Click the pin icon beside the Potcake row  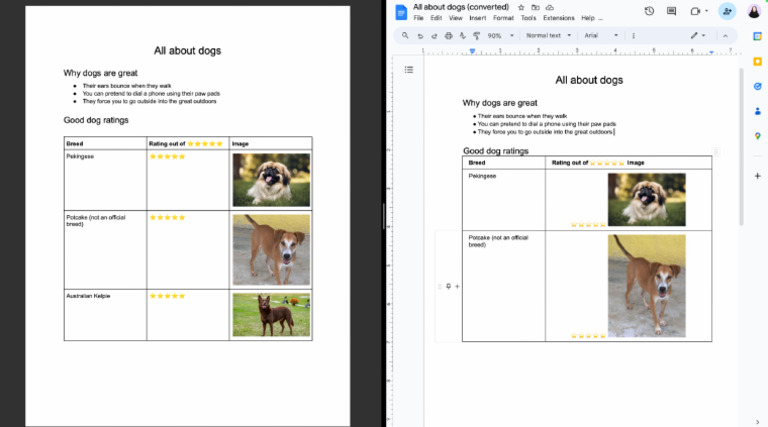pos(448,286)
